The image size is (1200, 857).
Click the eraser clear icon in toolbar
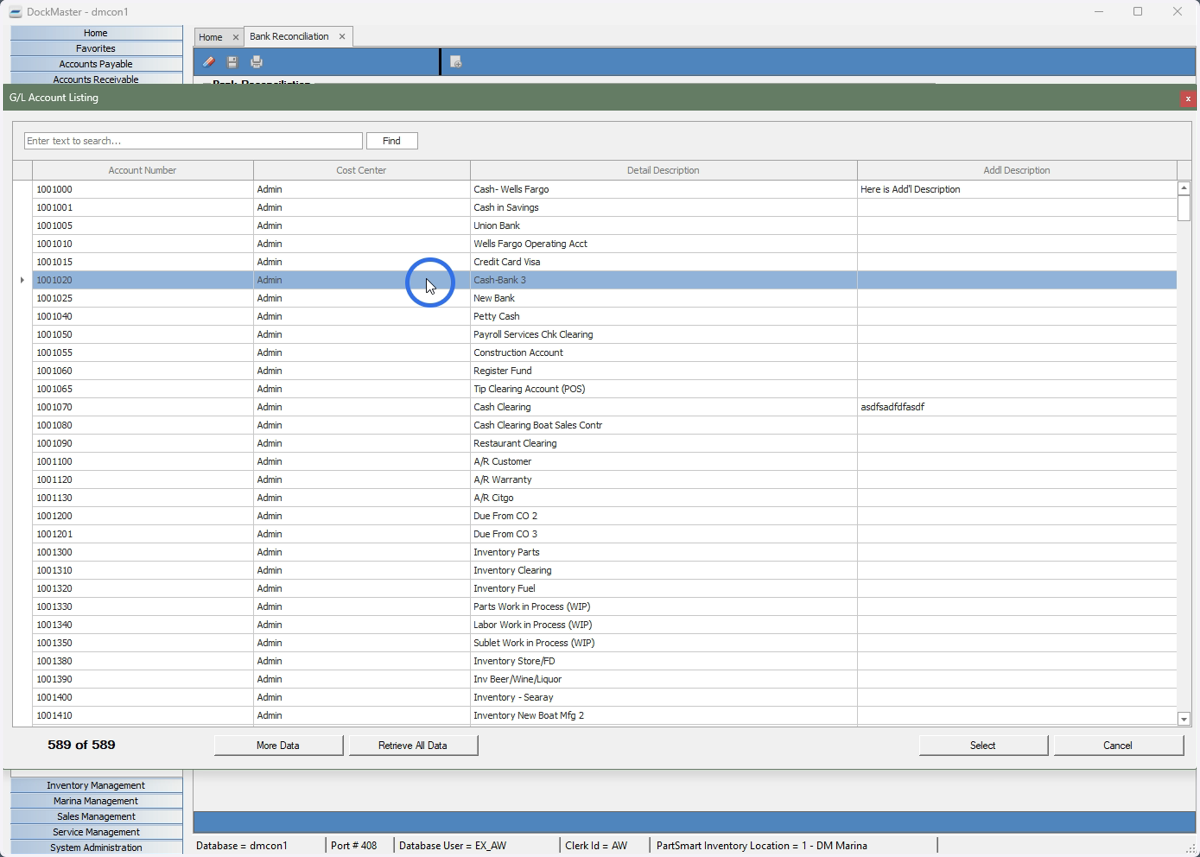(208, 62)
